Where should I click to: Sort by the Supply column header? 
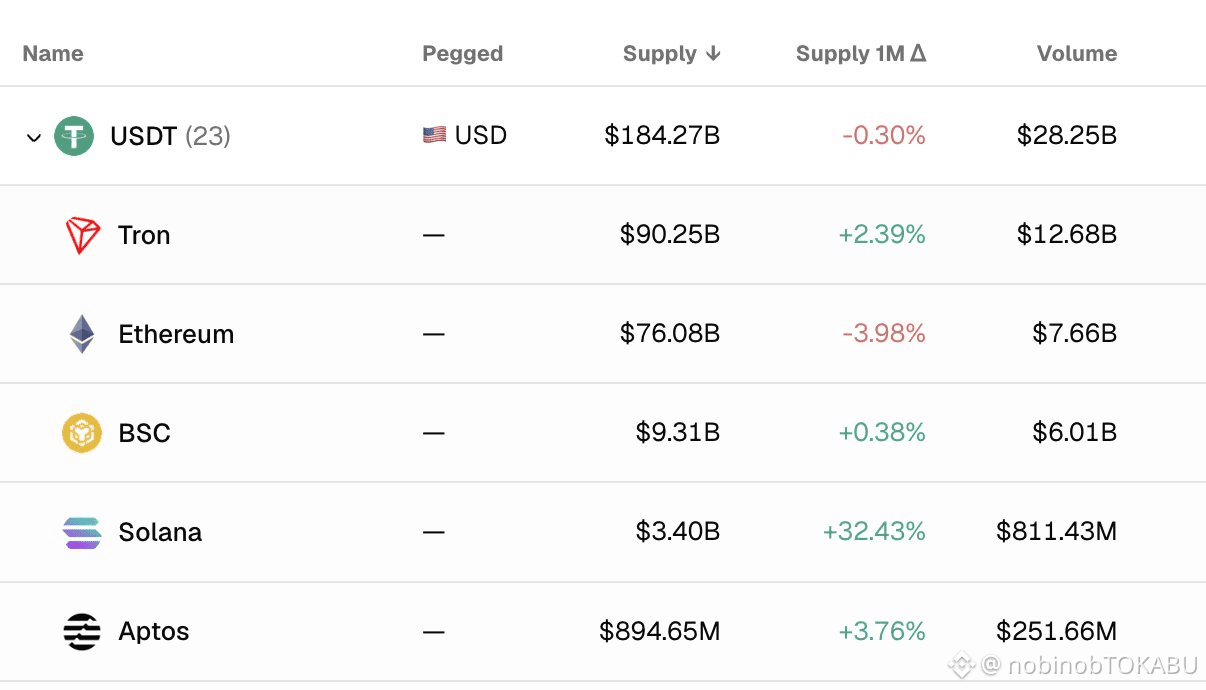[660, 54]
